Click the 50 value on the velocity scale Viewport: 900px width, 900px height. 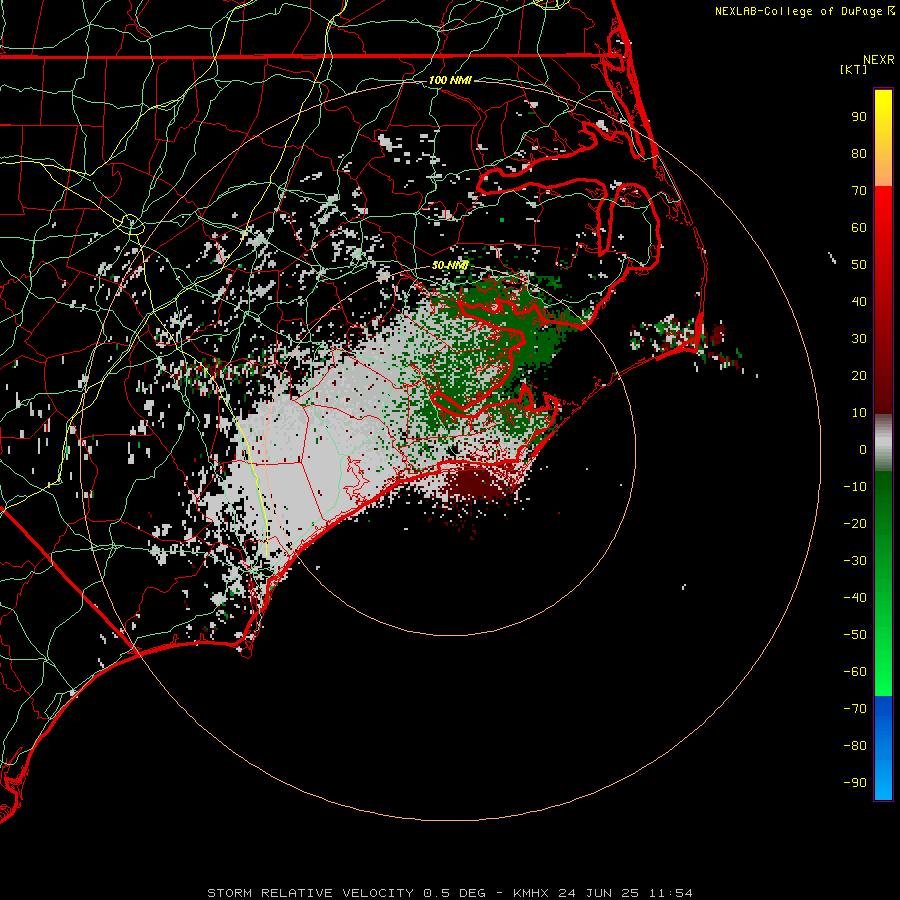(x=859, y=265)
